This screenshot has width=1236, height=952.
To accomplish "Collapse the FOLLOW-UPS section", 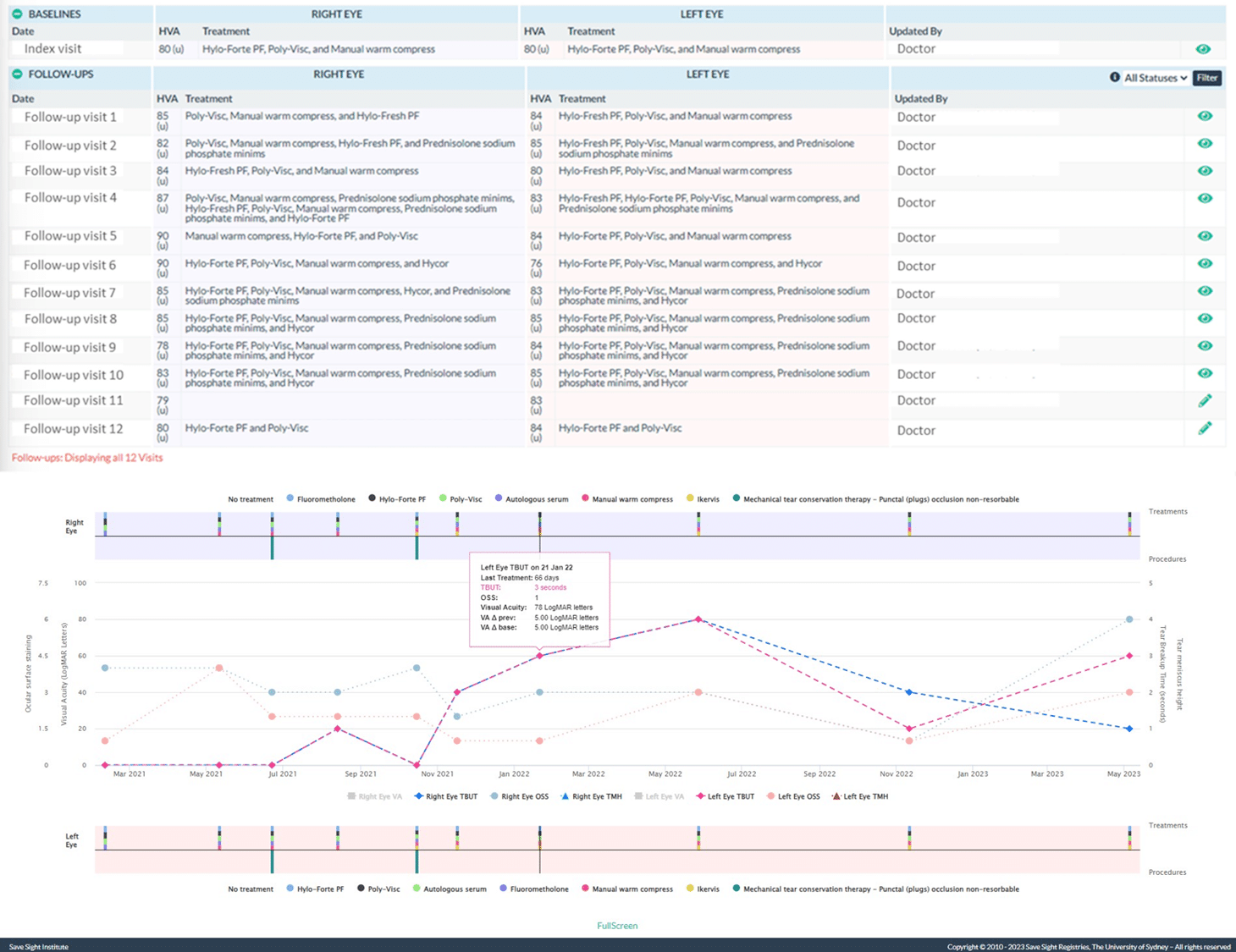I will tap(17, 74).
